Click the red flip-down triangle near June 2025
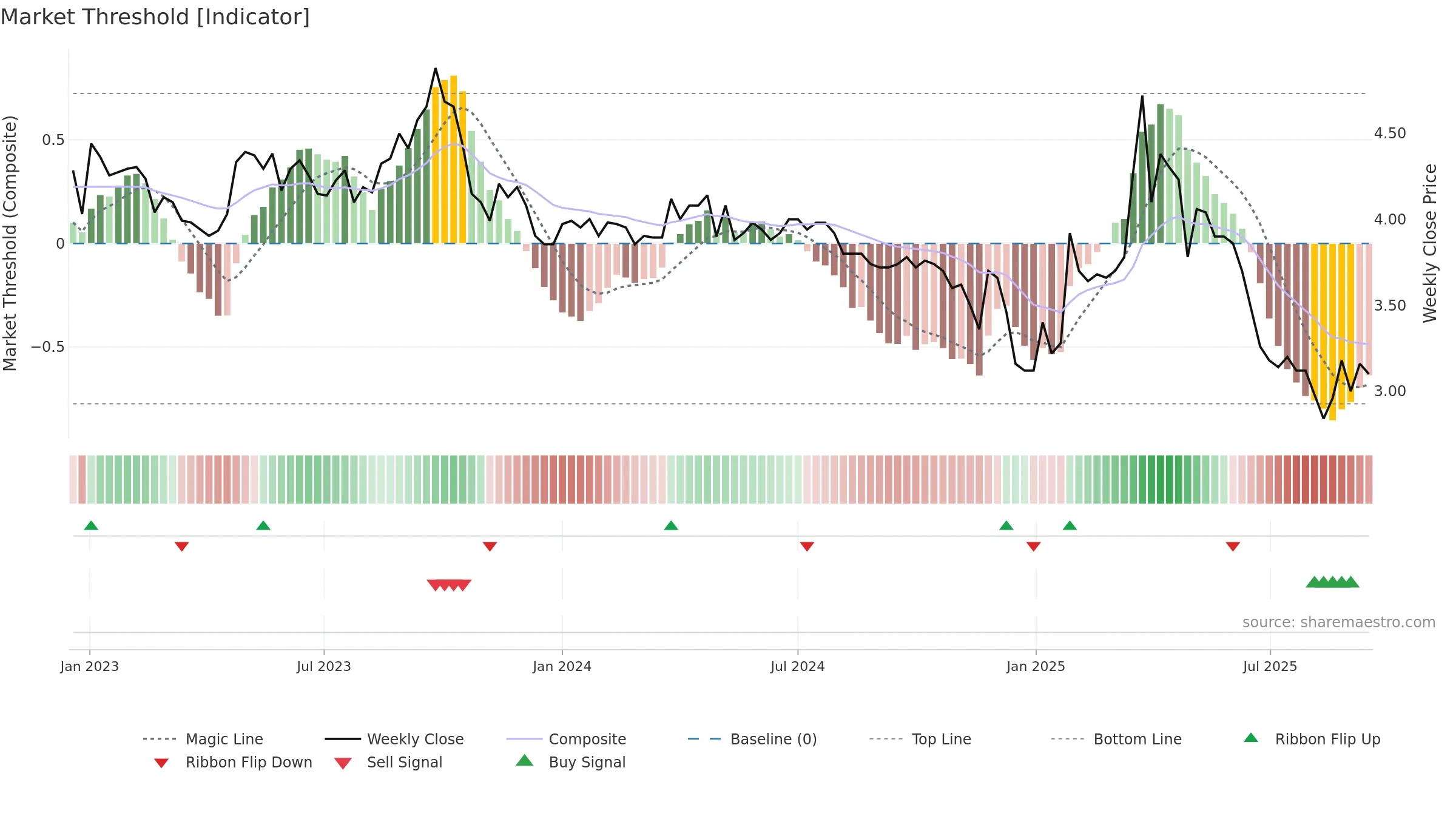Viewport: 1456px width, 819px height. tap(1233, 547)
